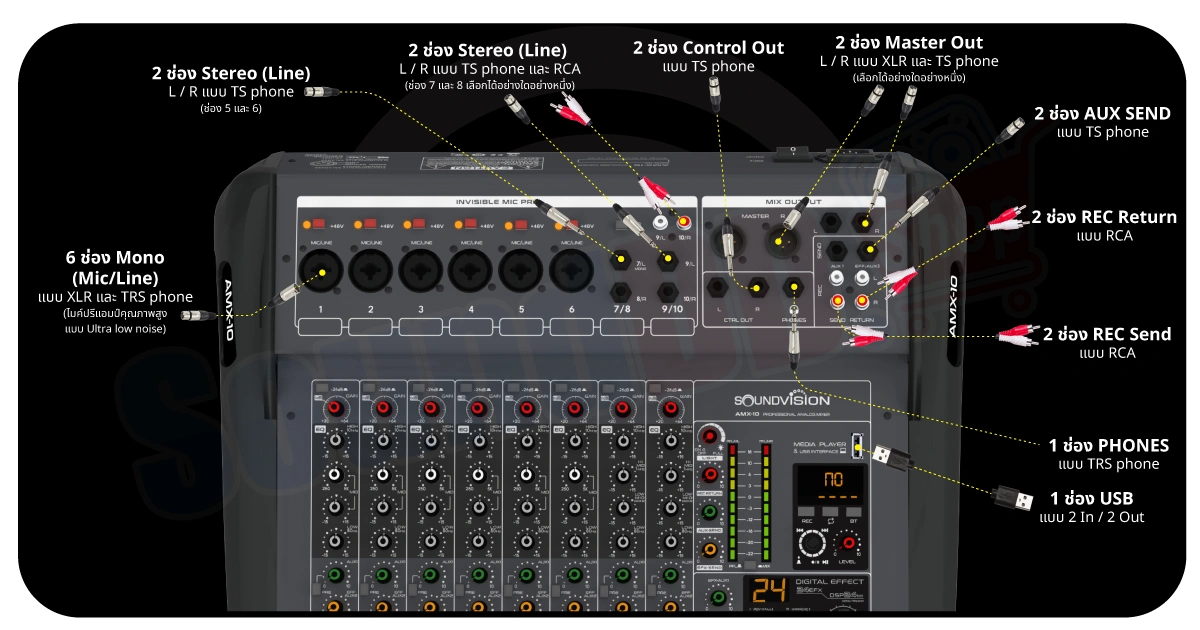Click the media player jog wheel control
Image resolution: width=1200 pixels, height=630 pixels.
(x=814, y=544)
